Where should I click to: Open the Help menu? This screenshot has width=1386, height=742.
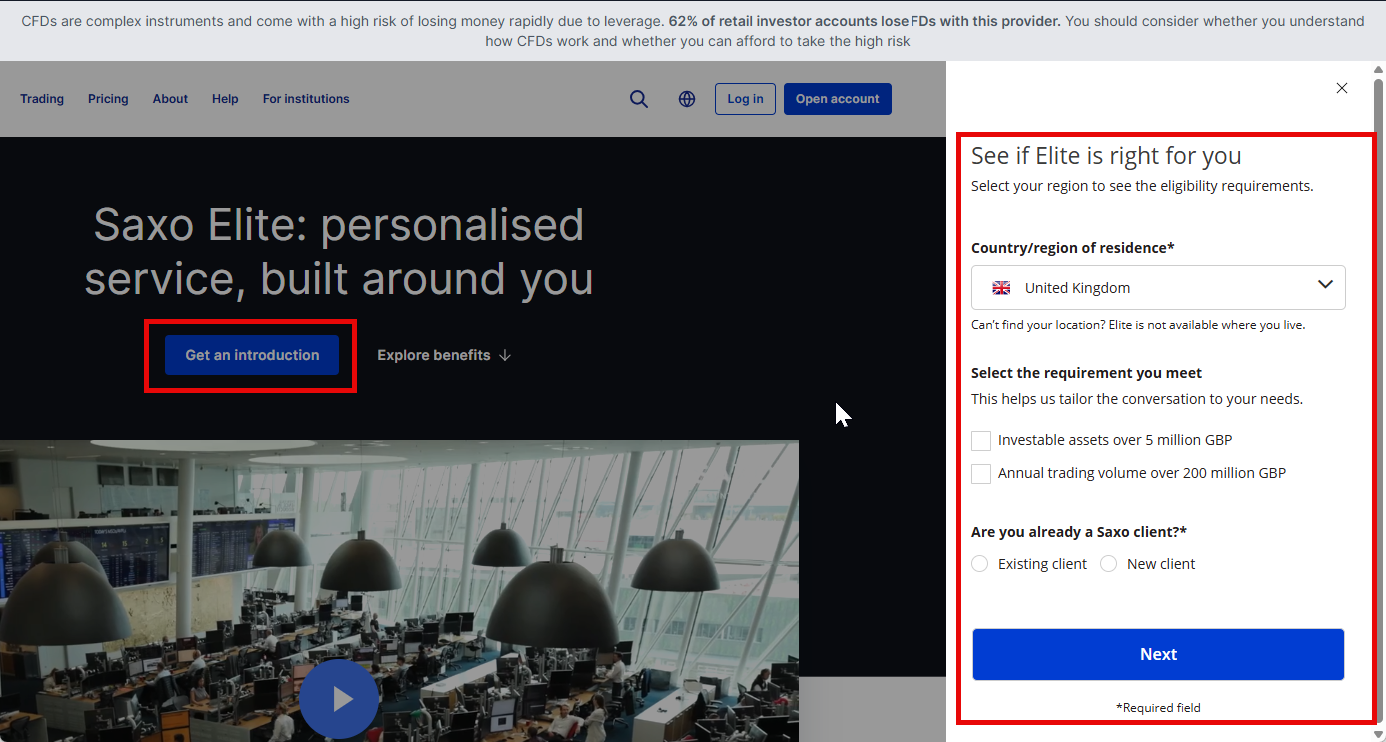click(x=225, y=99)
